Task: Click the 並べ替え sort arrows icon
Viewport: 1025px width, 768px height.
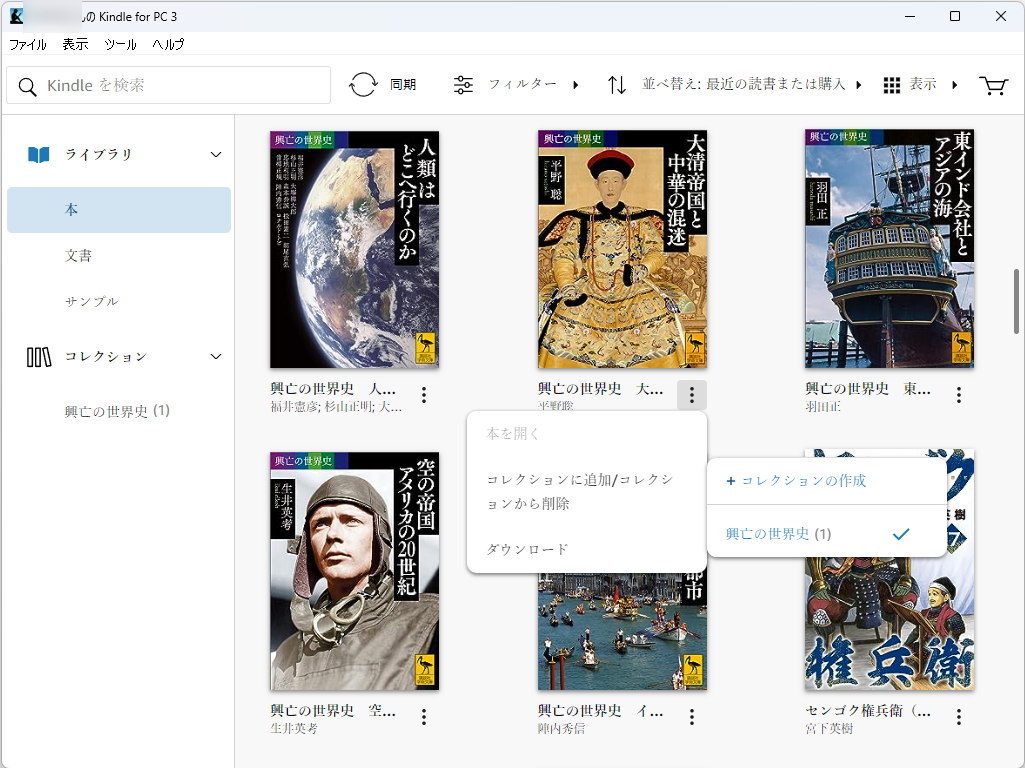Action: 617,85
